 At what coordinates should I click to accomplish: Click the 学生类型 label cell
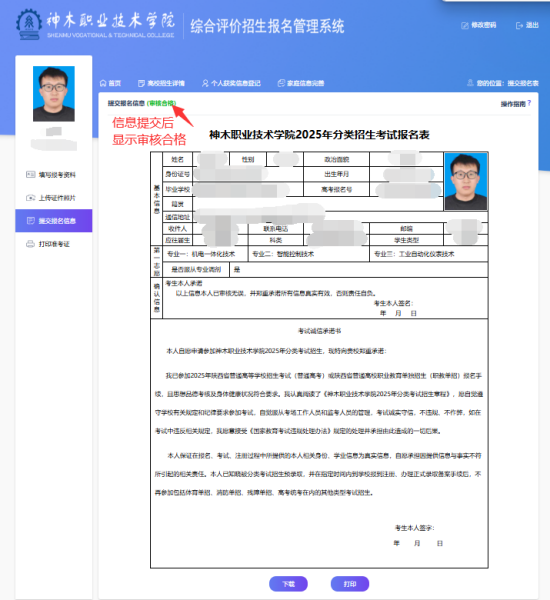pyautogui.click(x=406, y=240)
